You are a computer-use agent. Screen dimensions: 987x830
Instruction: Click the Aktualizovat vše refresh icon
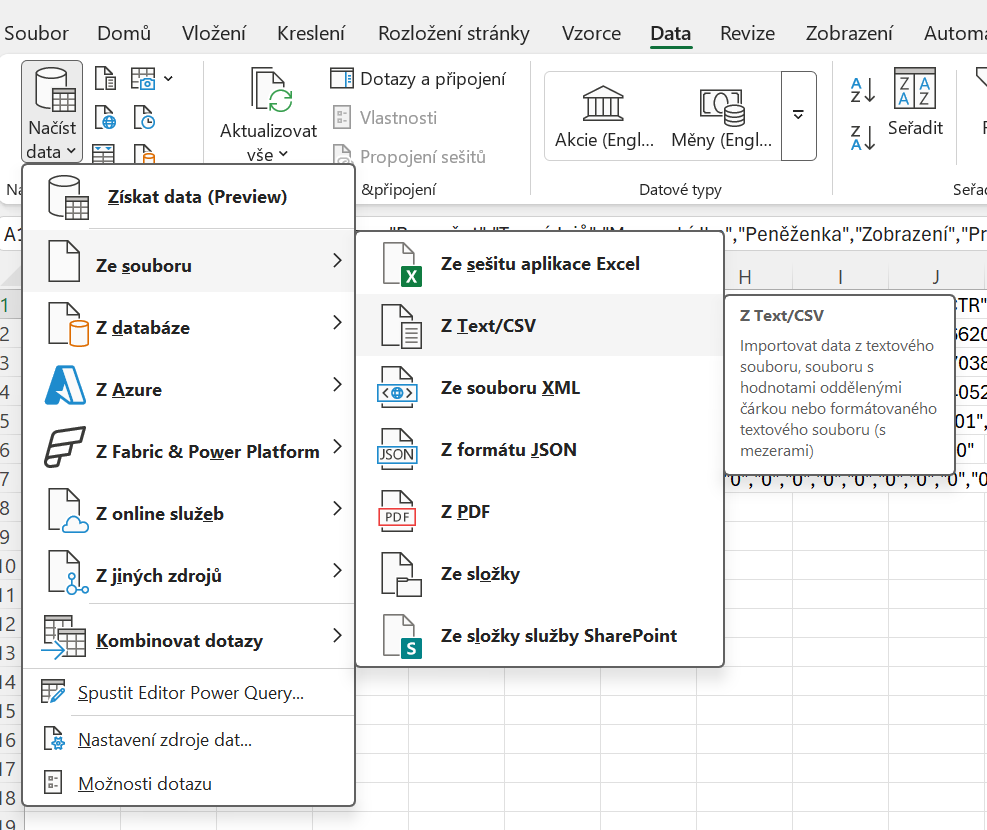coord(271,90)
